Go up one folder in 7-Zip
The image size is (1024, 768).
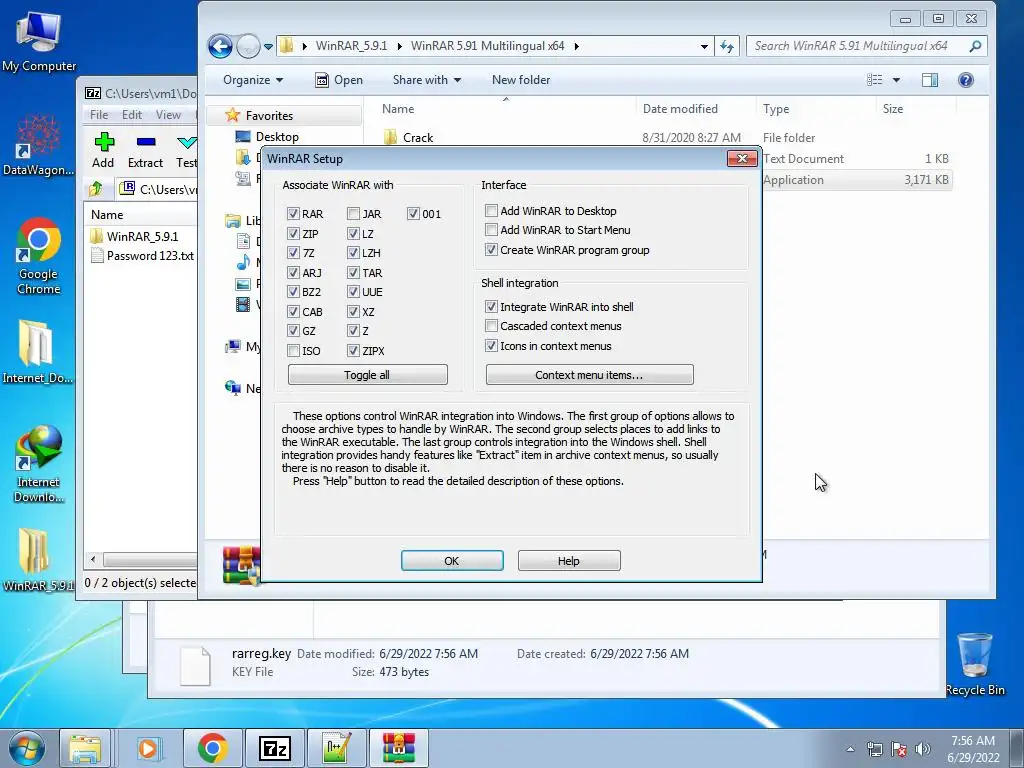coord(96,189)
